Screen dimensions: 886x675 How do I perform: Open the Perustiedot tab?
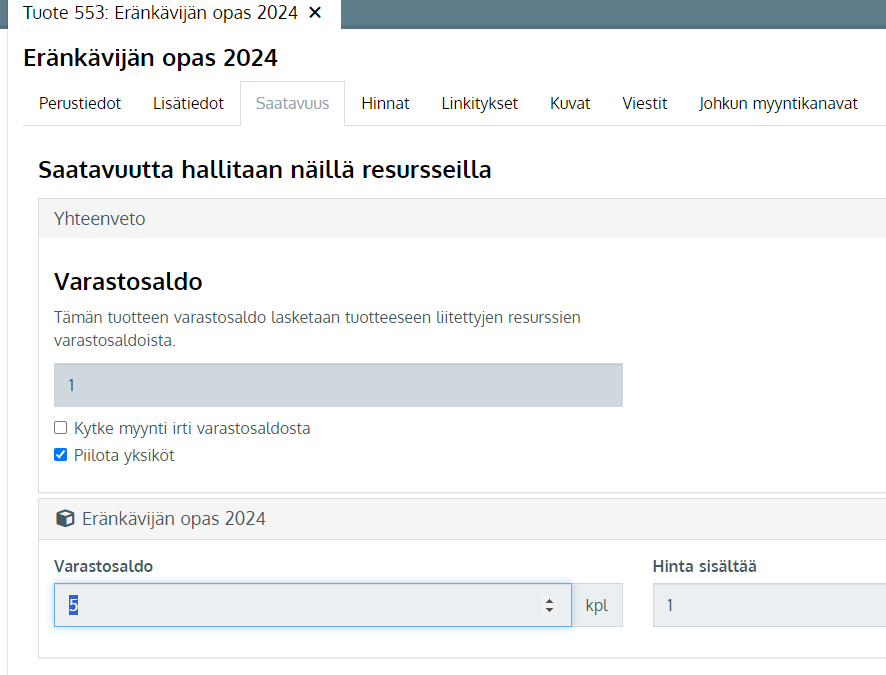pos(80,103)
